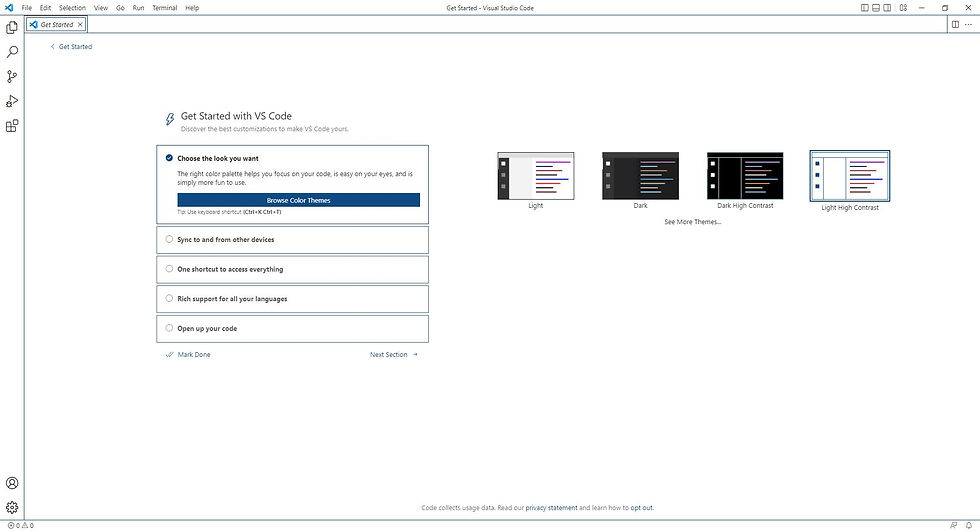Open the Explorer view in activity bar
The image size is (980, 531).
(12, 27)
